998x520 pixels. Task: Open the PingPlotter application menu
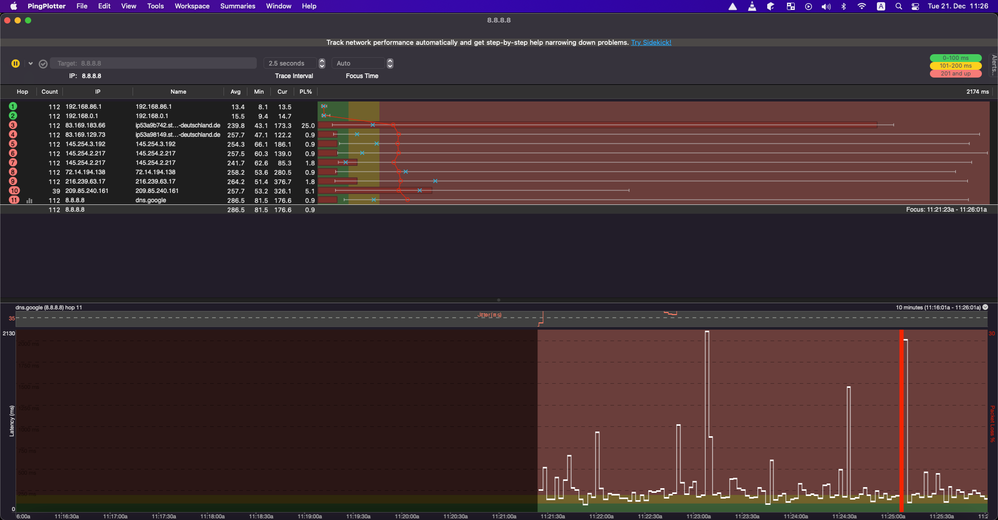46,6
